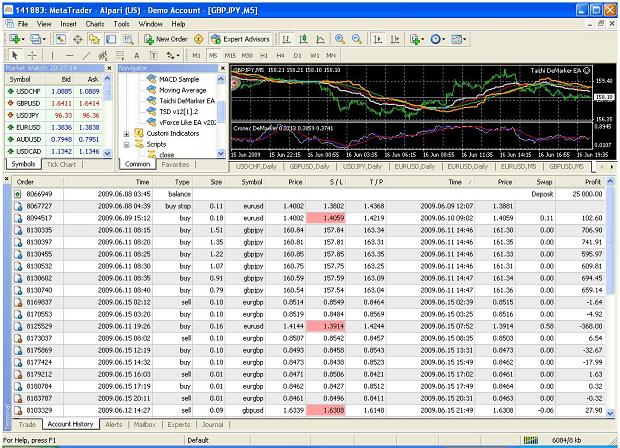Select the Text tool labeled A
Viewport: 620px width, 448px height.
click(x=136, y=55)
